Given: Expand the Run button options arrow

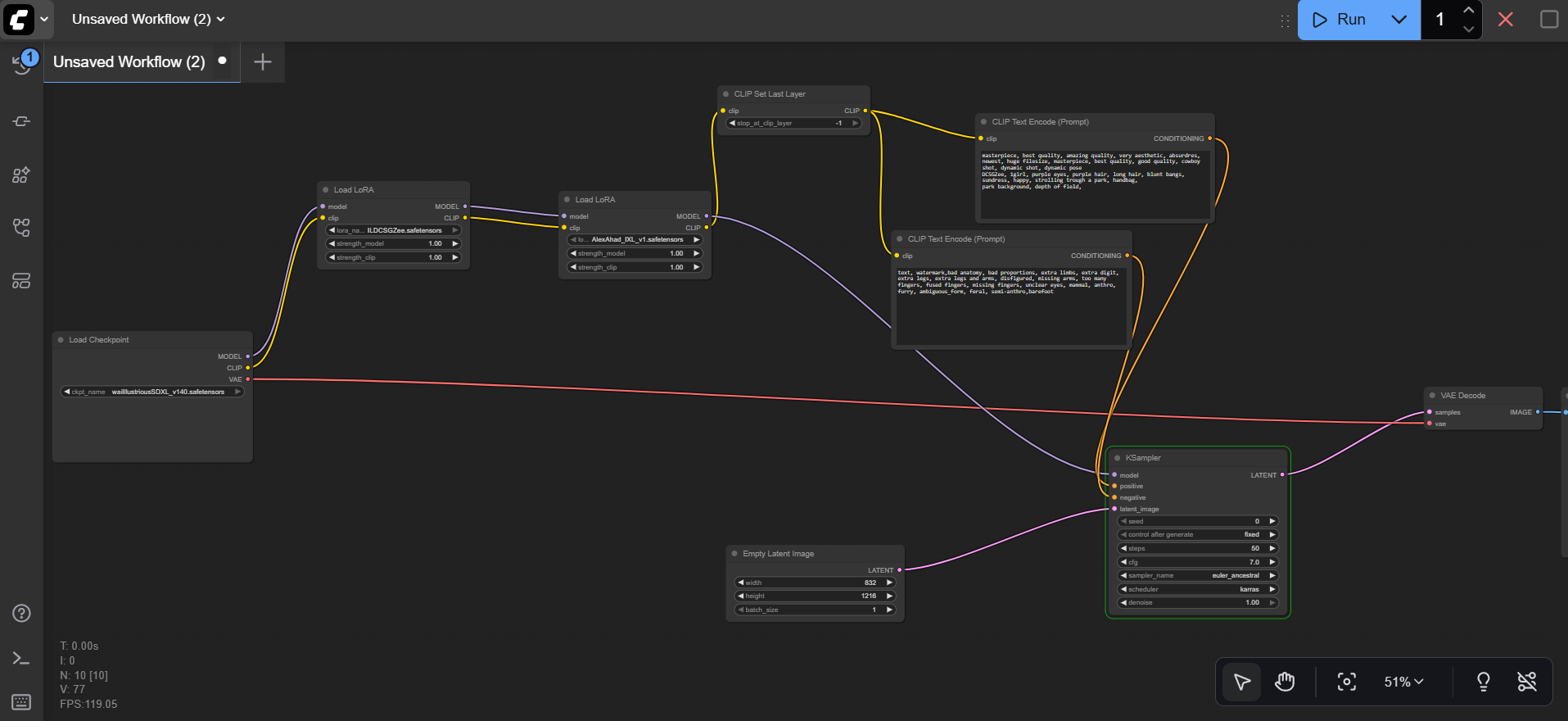Looking at the screenshot, I should click(x=1399, y=20).
